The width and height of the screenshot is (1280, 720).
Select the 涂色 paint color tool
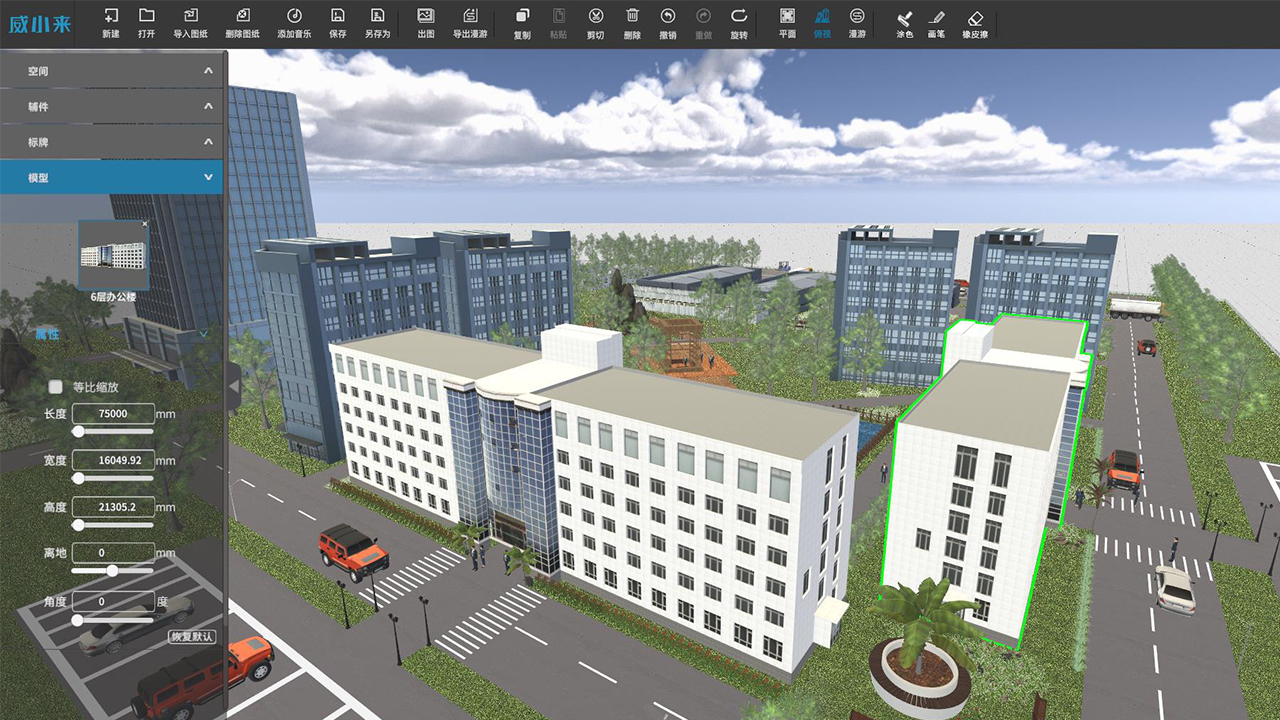click(x=904, y=23)
